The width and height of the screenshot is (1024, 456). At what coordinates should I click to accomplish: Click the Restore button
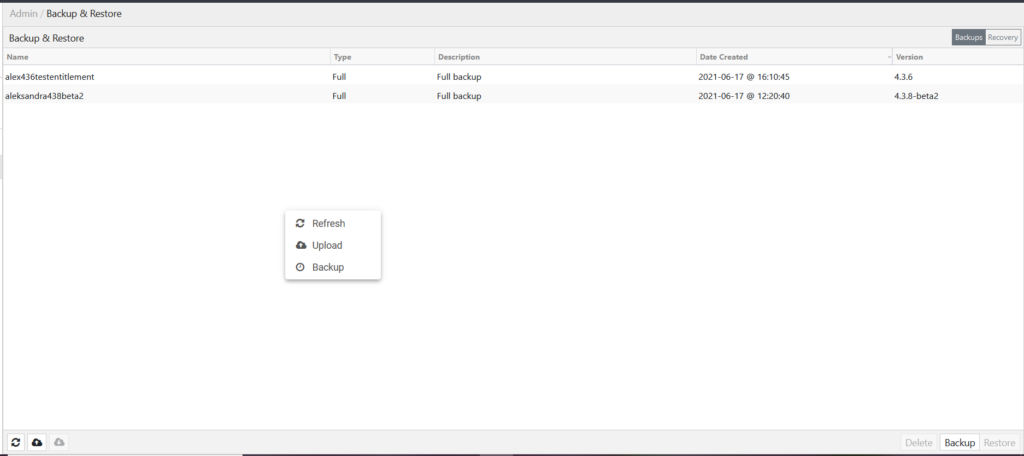pyautogui.click(x=999, y=442)
